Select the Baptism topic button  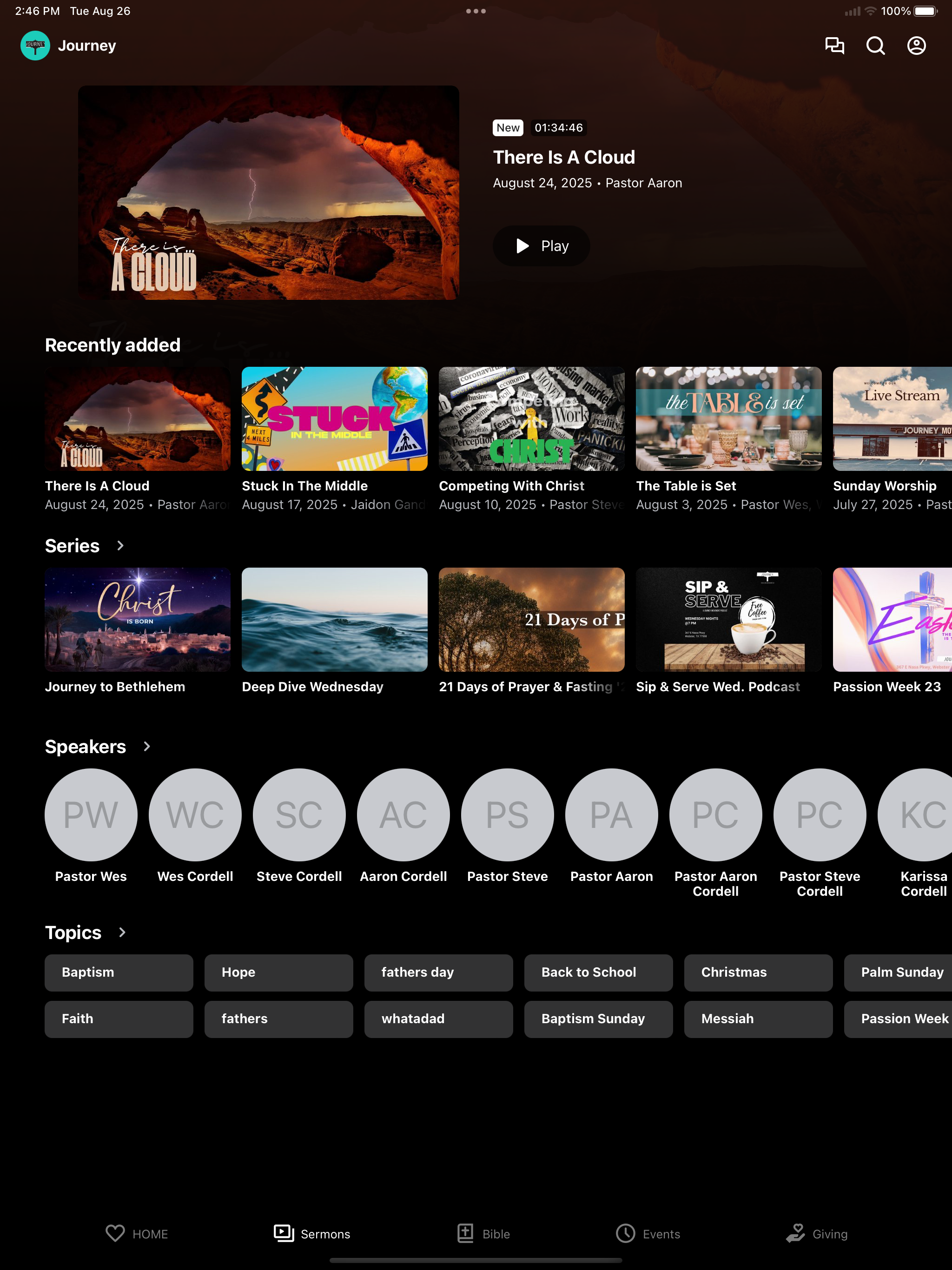pos(119,972)
